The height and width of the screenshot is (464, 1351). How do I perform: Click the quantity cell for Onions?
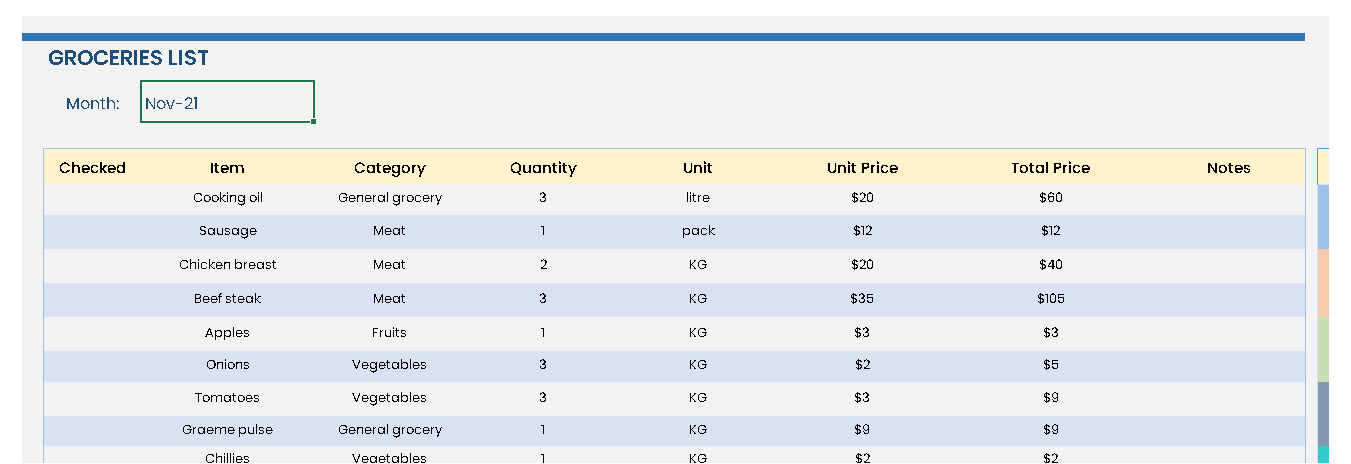543,365
